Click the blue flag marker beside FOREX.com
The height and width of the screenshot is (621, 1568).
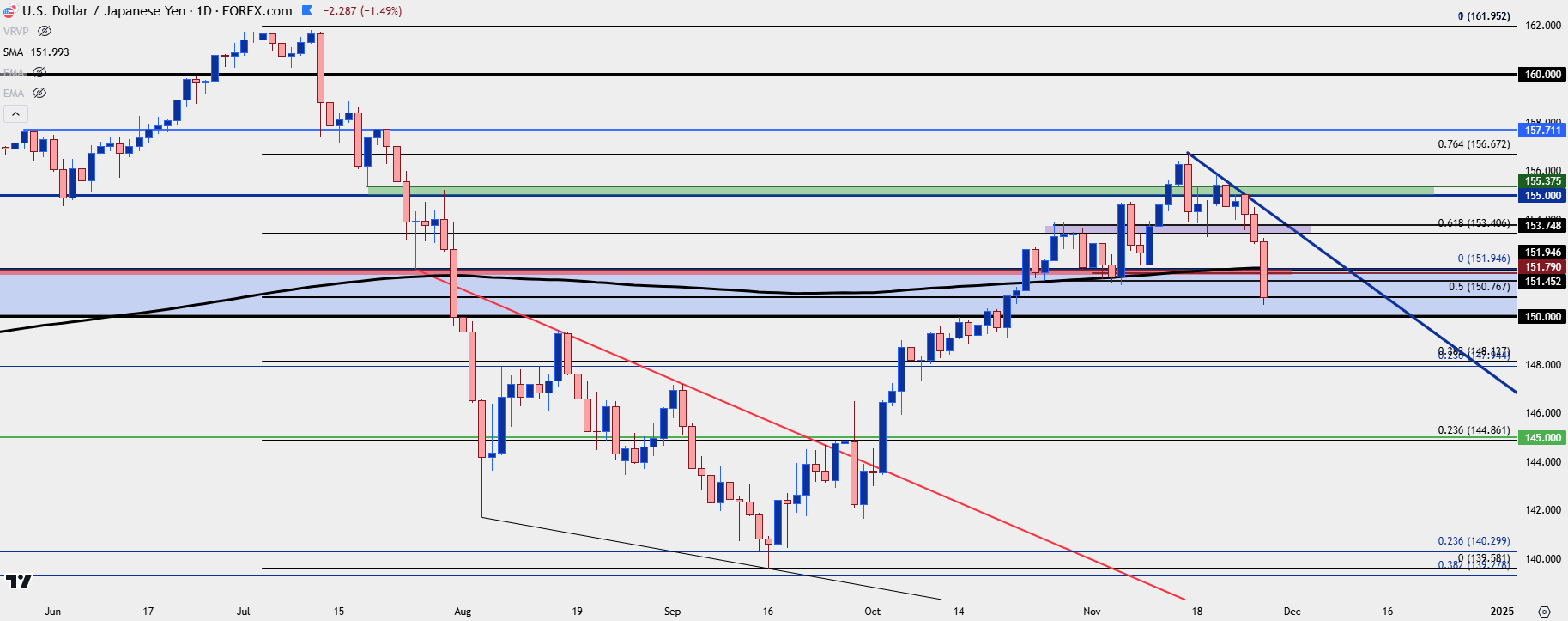tap(307, 11)
